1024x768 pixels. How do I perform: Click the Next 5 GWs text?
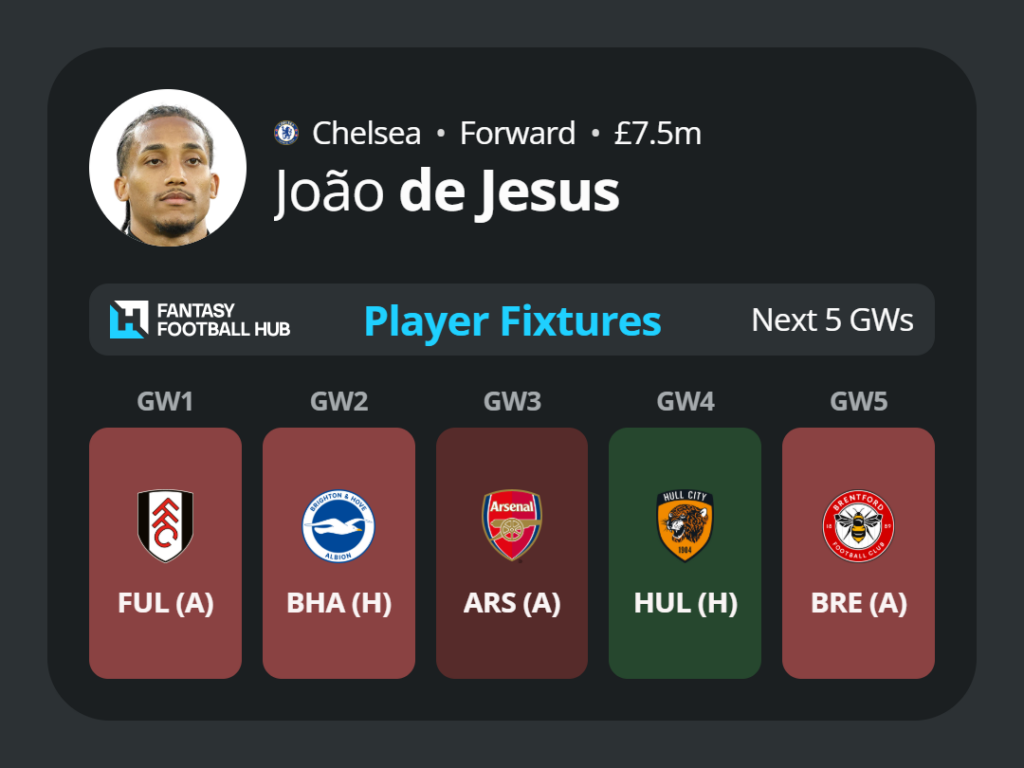[x=832, y=320]
